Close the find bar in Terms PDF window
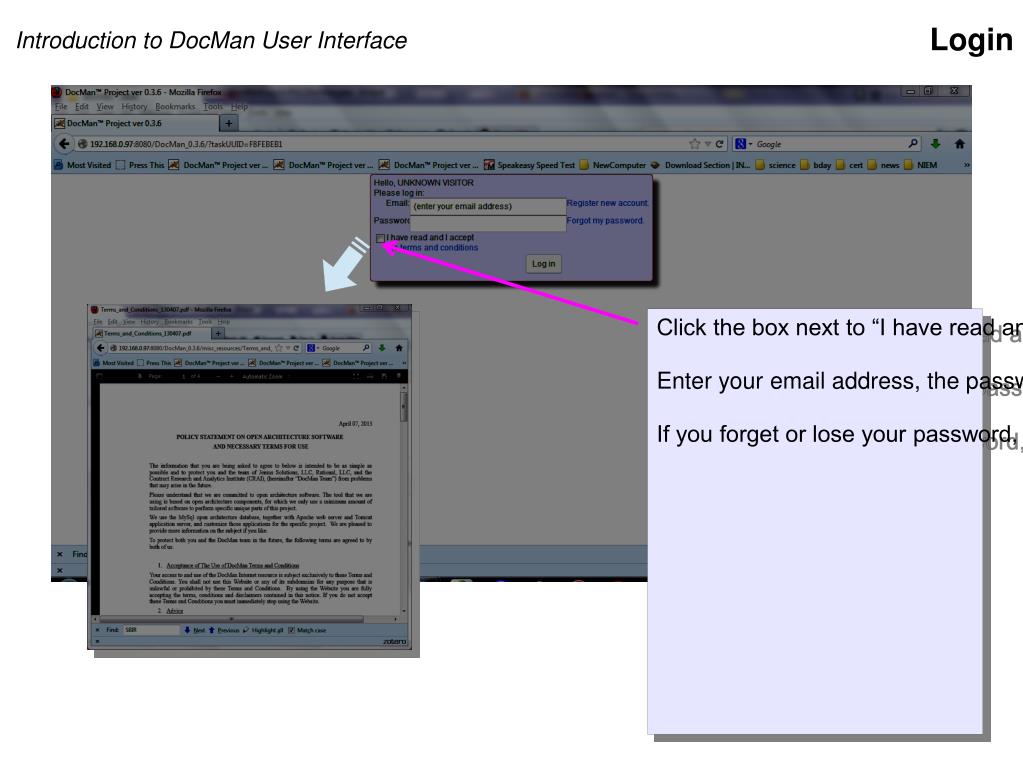The image size is (1023, 767). pos(98,630)
